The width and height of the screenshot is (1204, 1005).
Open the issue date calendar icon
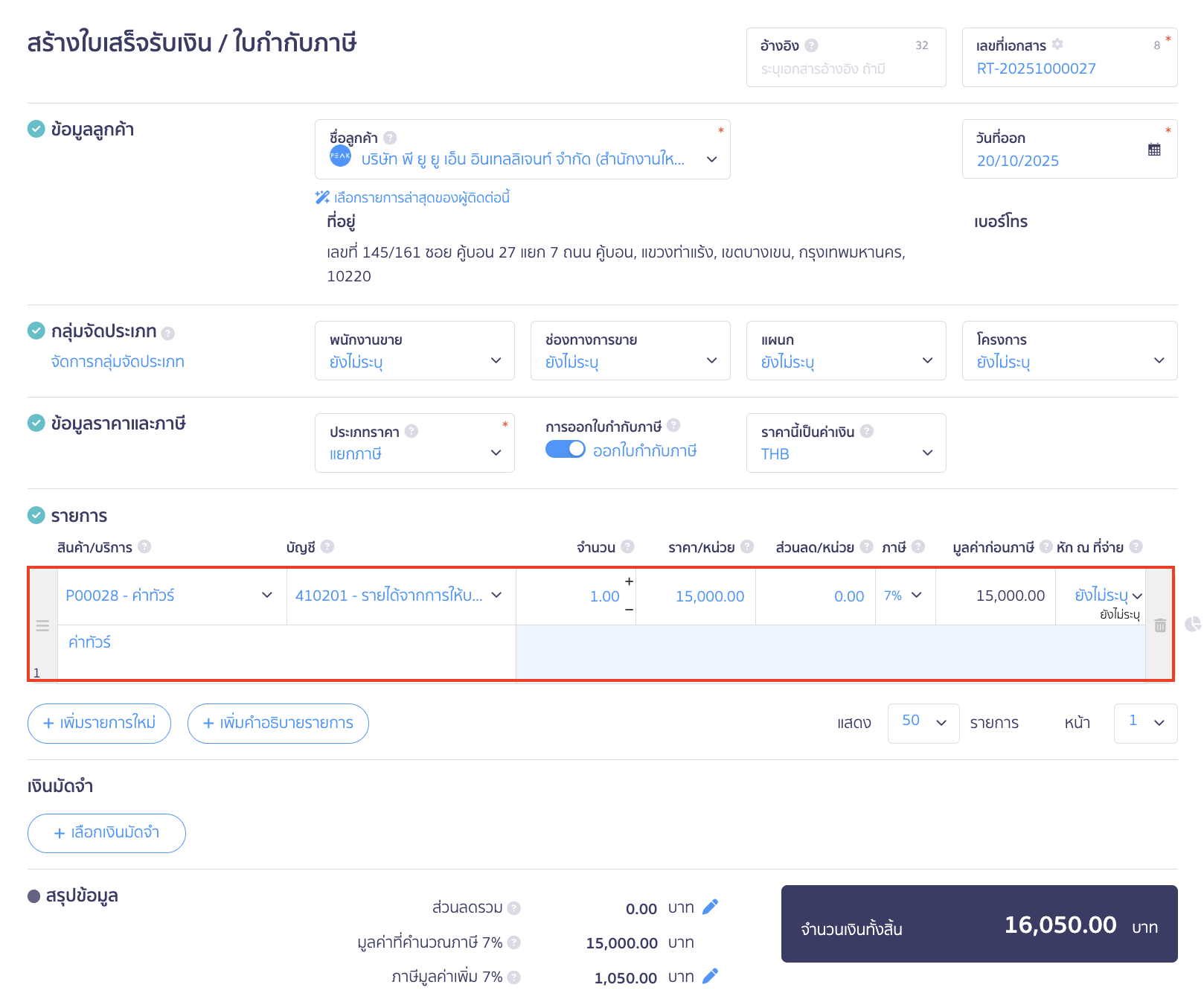click(1153, 150)
